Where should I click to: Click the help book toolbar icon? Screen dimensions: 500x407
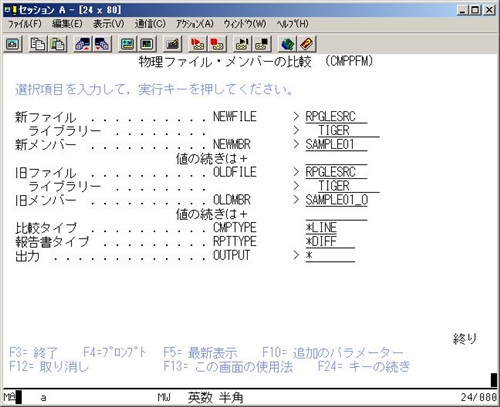[x=307, y=44]
